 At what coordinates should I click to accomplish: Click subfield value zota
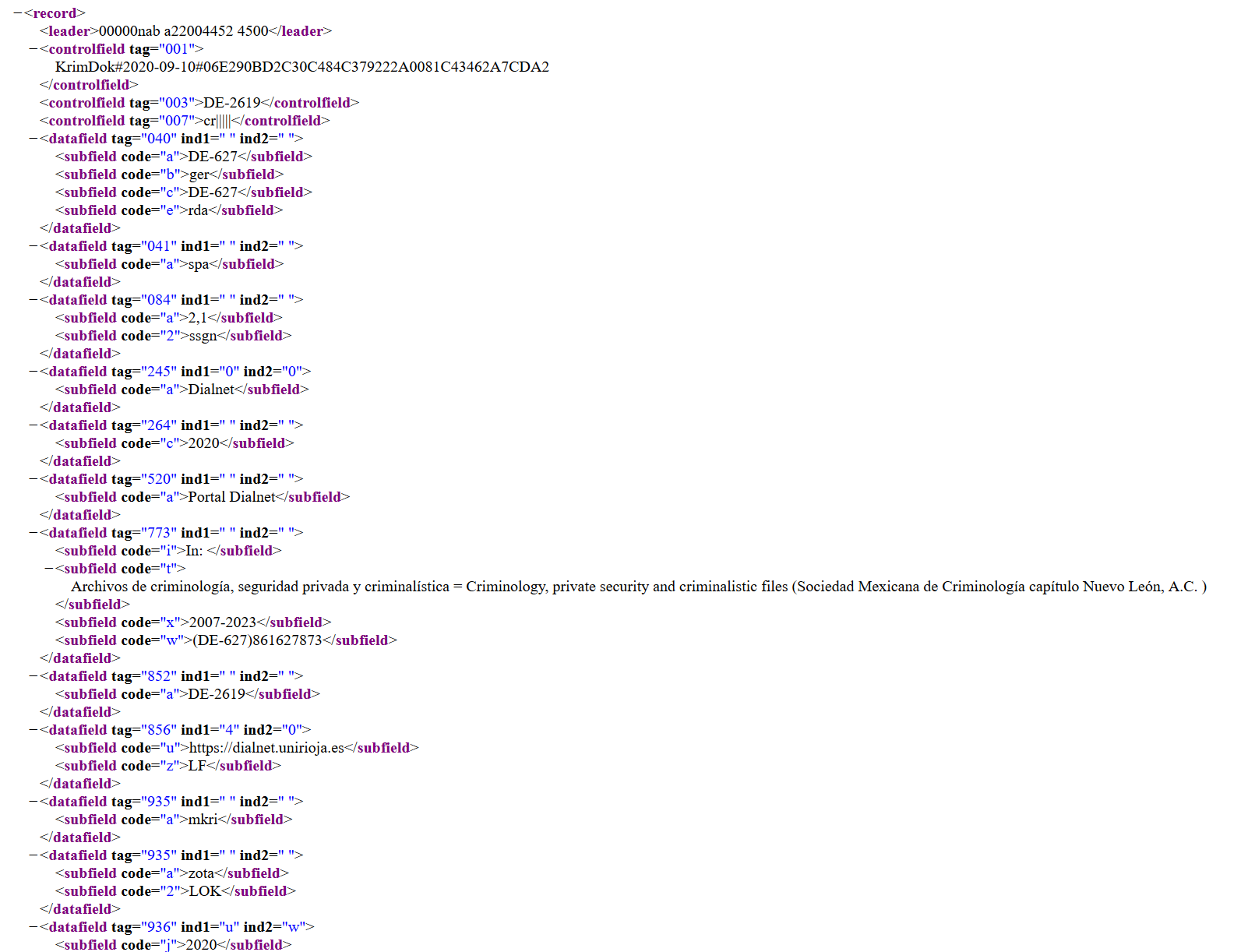pos(202,873)
